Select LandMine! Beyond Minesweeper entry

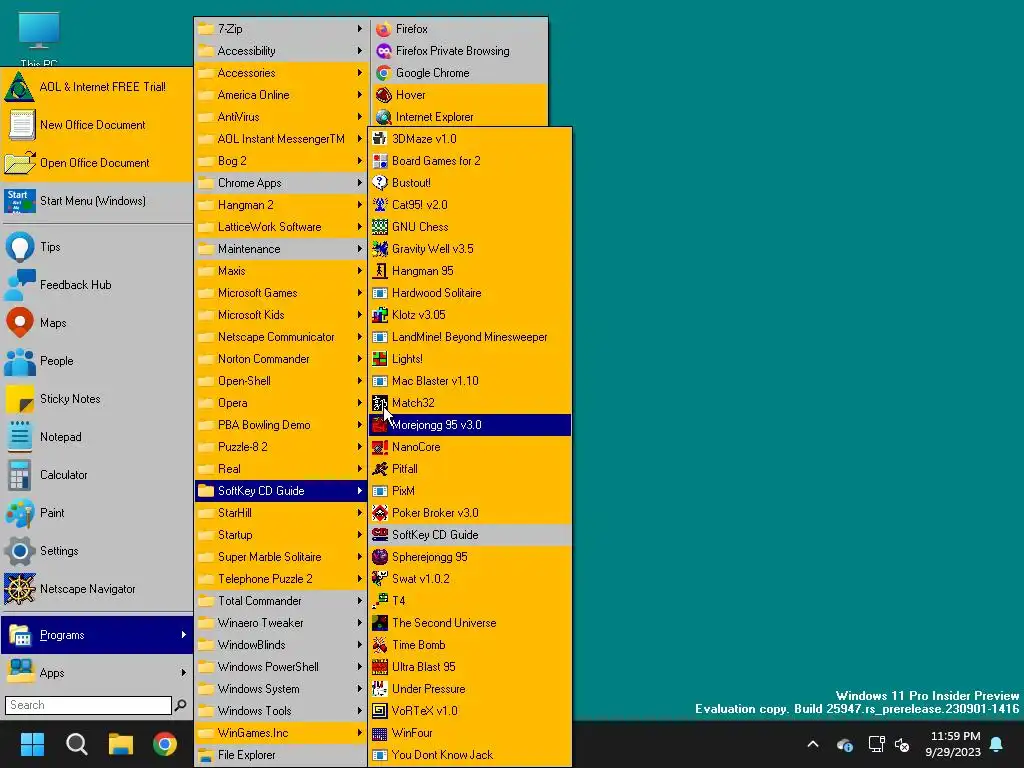tap(470, 337)
